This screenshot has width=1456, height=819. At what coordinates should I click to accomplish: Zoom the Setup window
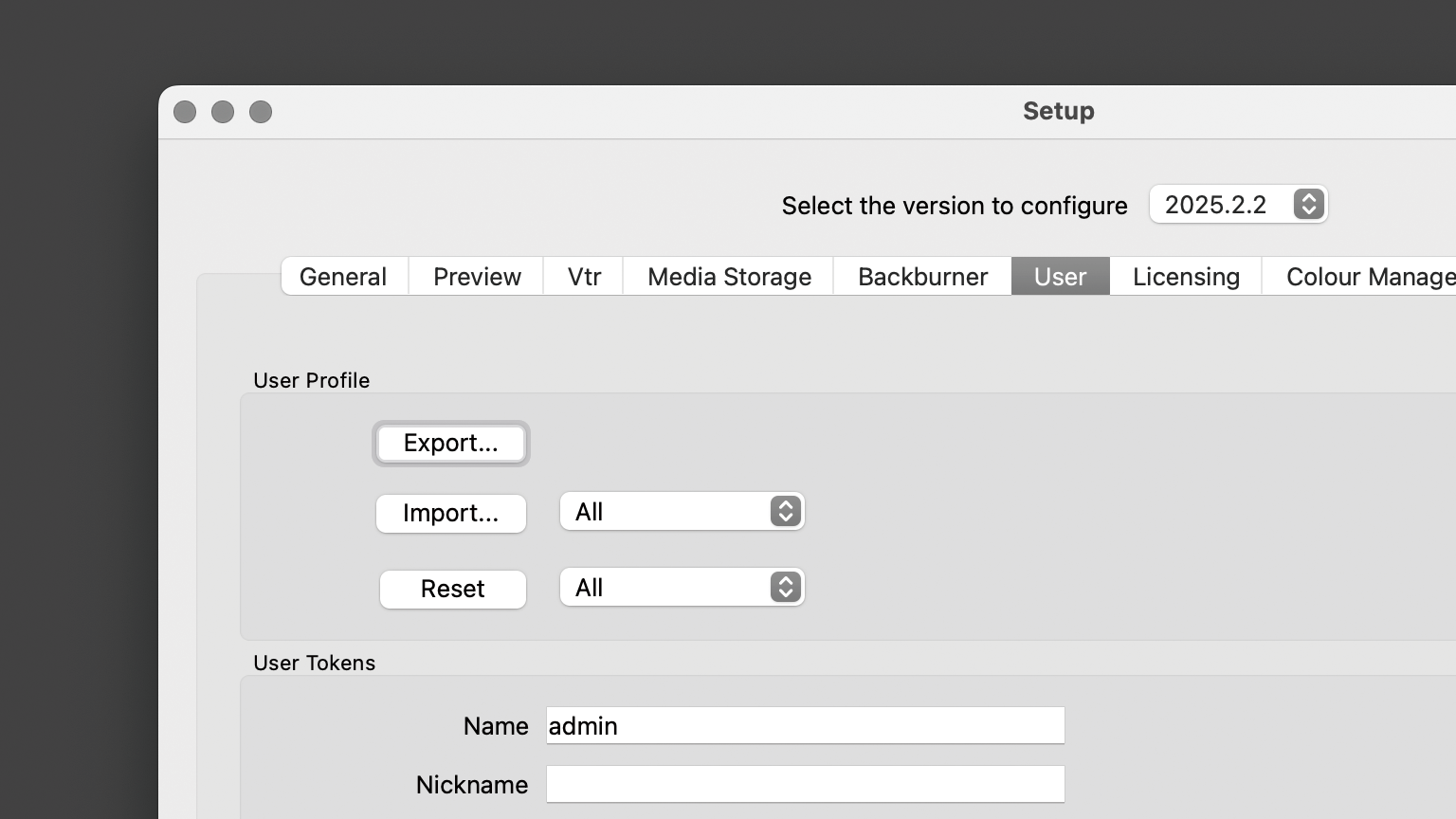(x=261, y=112)
